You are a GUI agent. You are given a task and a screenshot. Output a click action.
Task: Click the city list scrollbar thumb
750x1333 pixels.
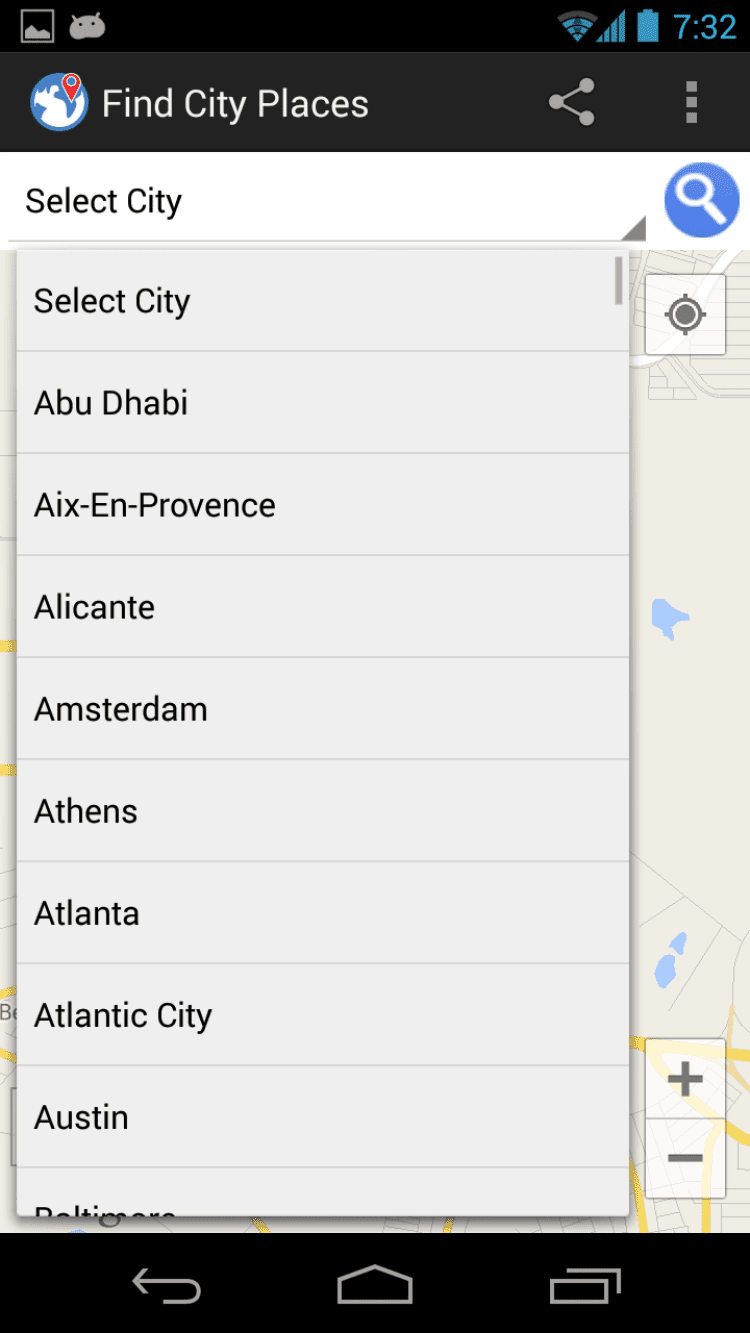(619, 280)
